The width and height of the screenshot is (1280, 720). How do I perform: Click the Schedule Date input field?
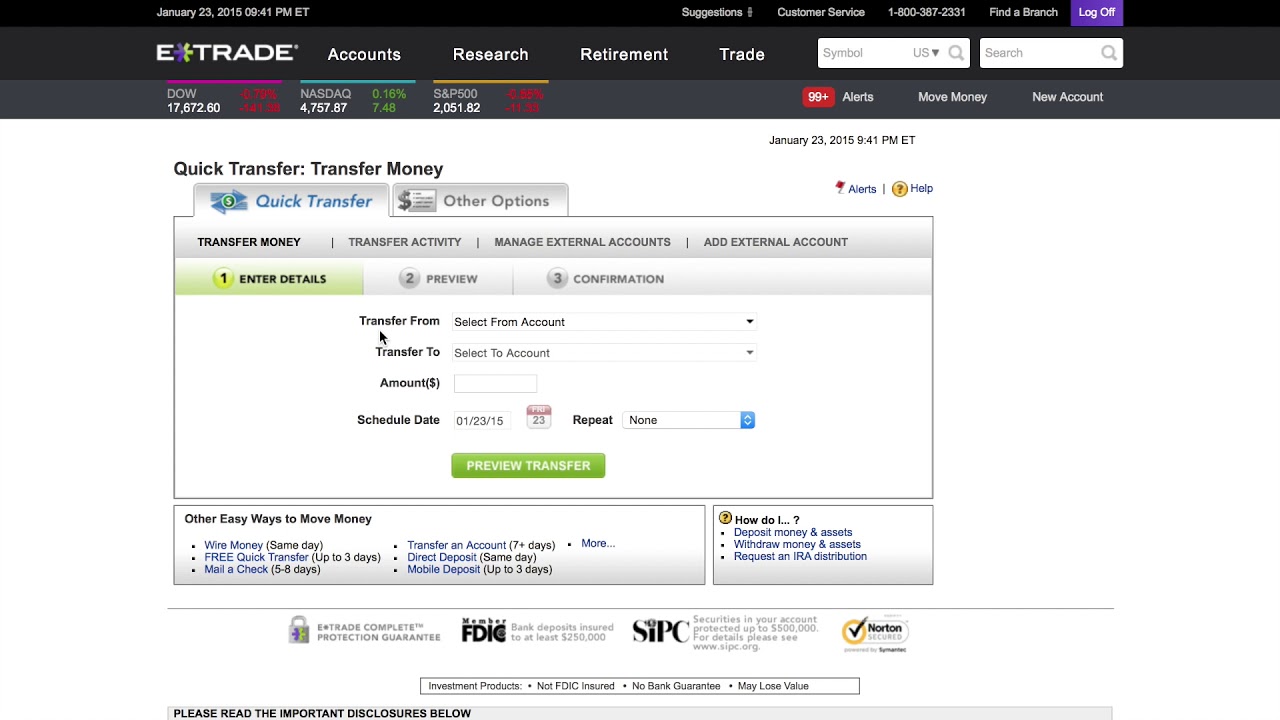(483, 420)
